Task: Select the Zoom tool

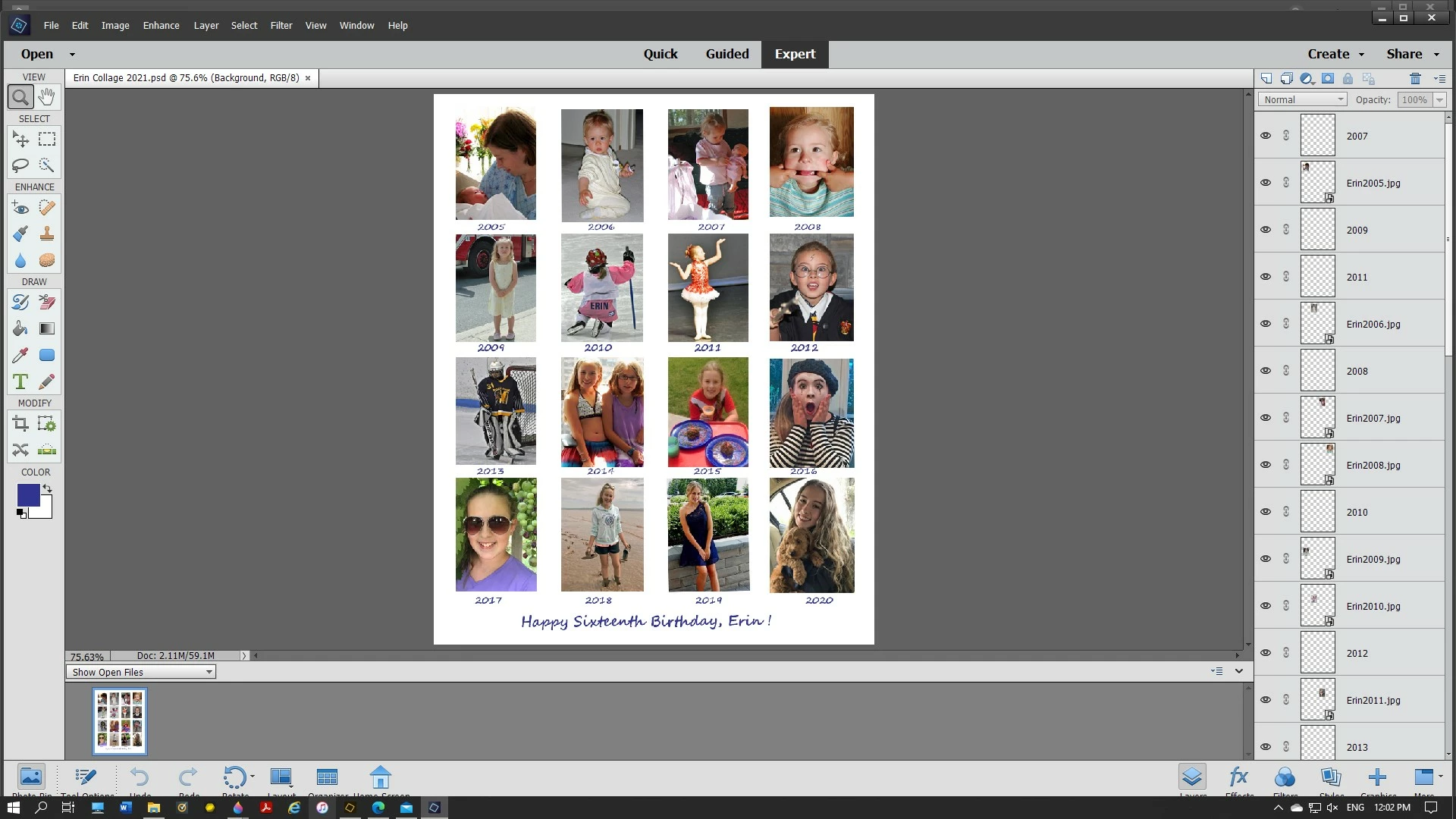Action: (20, 97)
